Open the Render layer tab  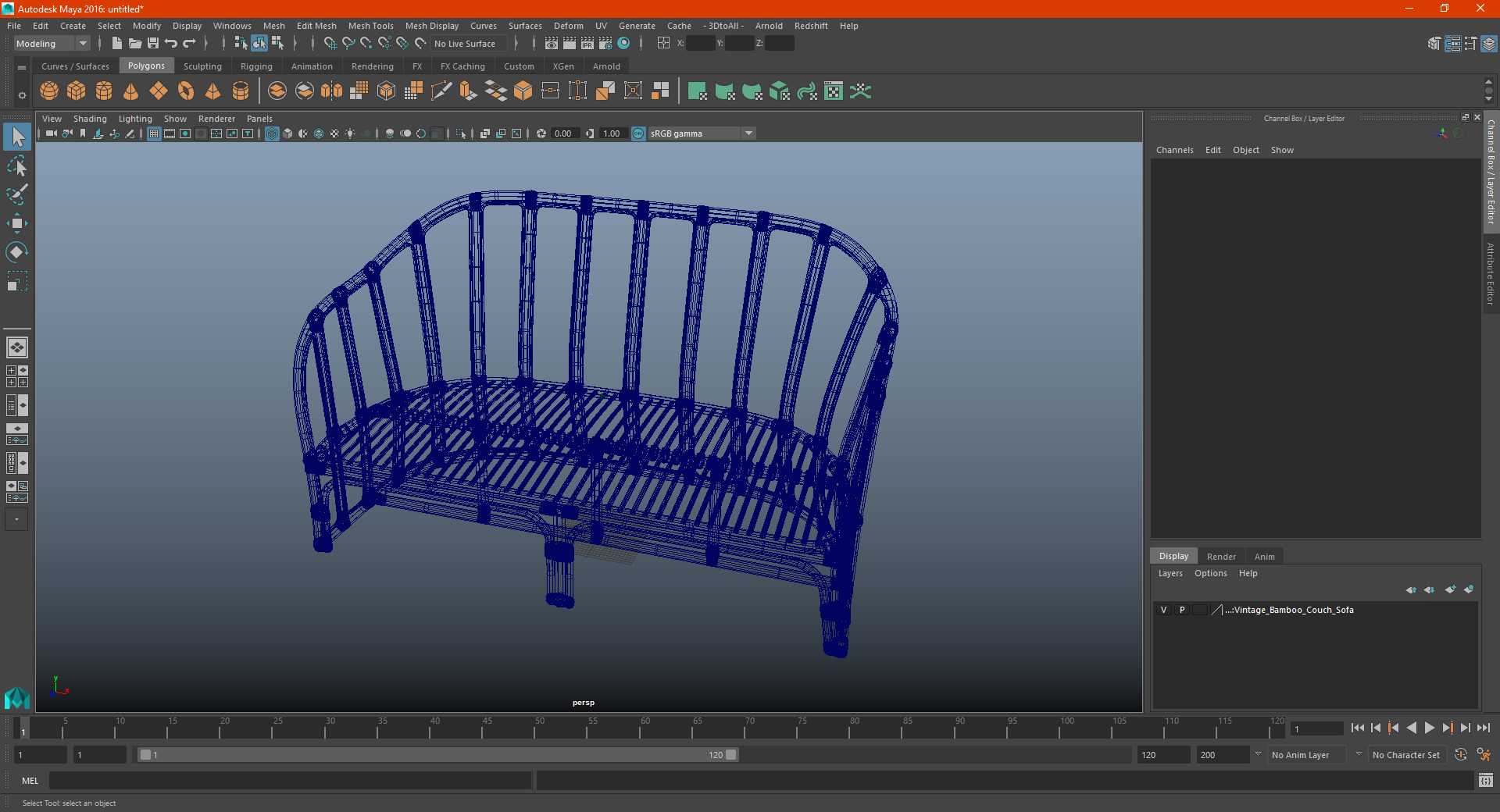(1221, 557)
